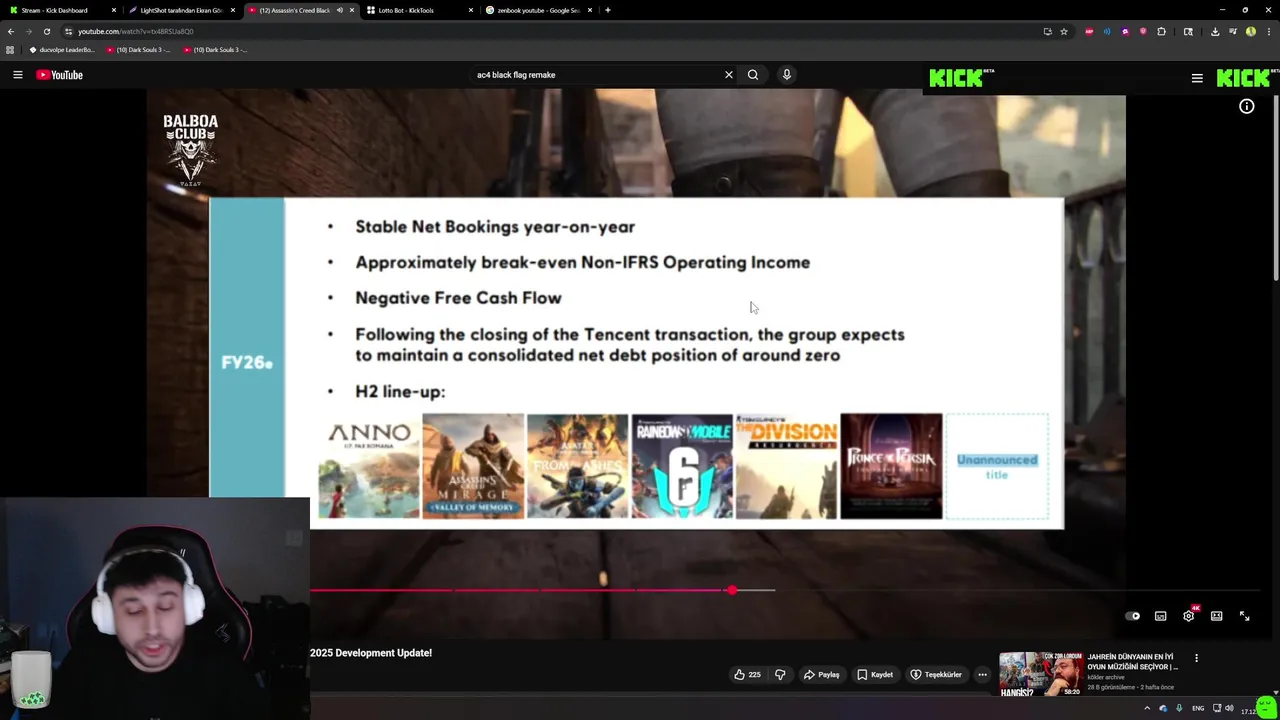Screen dimensions: 1280x720
Task: Go forward in the browser
Action: pyautogui.click(x=29, y=31)
